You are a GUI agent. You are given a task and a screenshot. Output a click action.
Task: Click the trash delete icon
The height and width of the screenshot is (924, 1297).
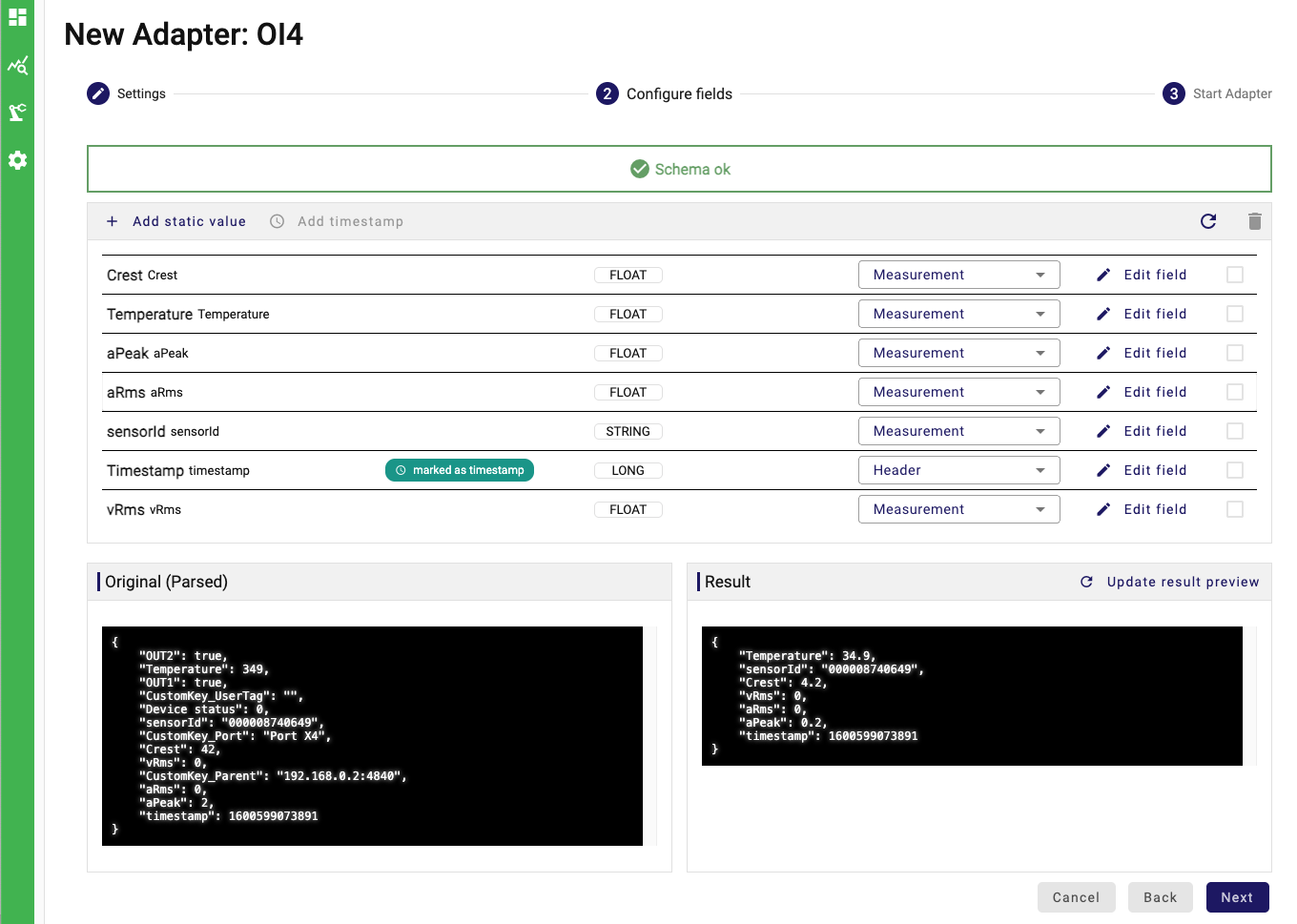pos(1254,221)
